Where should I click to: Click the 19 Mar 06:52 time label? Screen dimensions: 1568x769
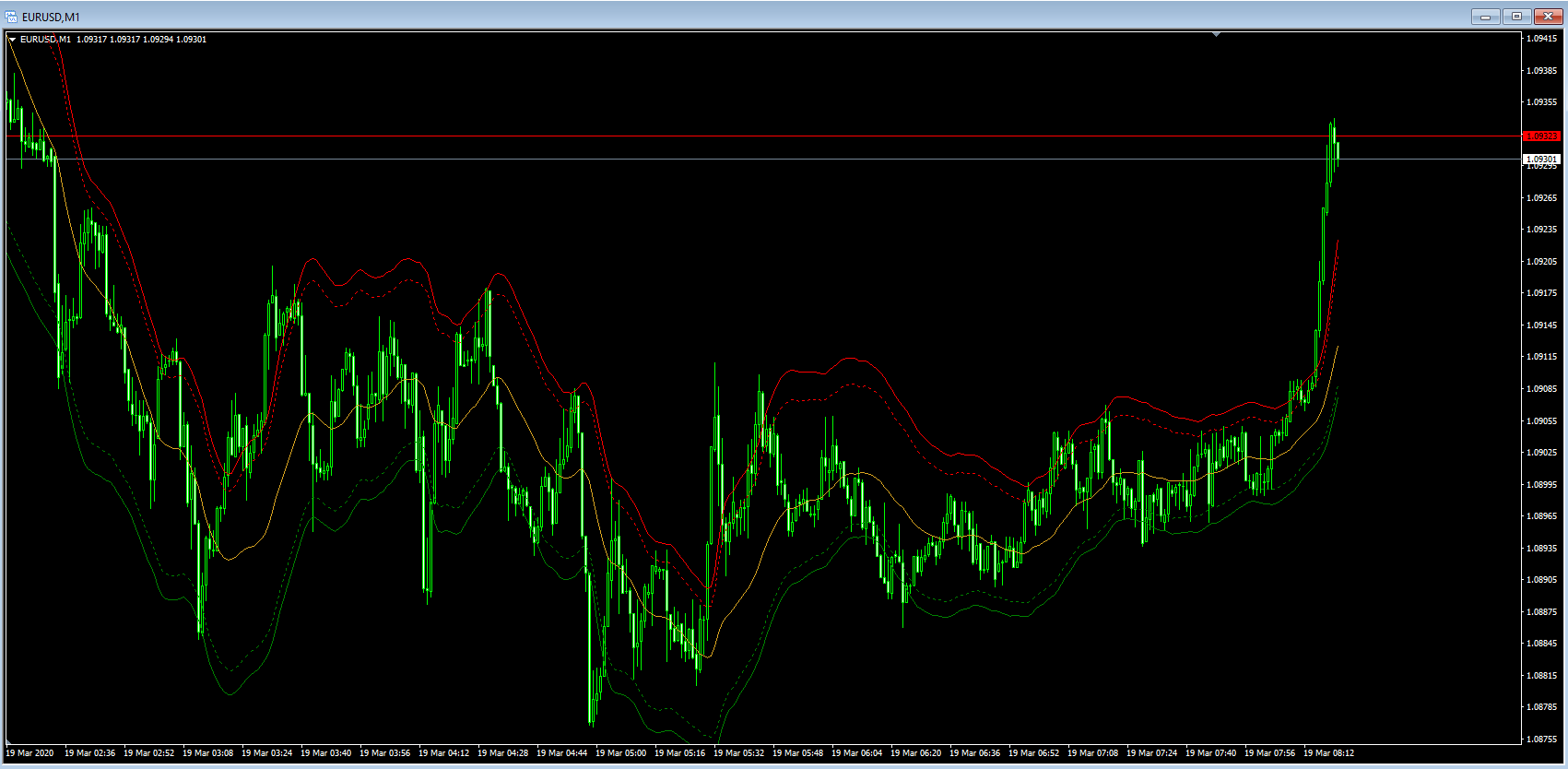(1033, 753)
